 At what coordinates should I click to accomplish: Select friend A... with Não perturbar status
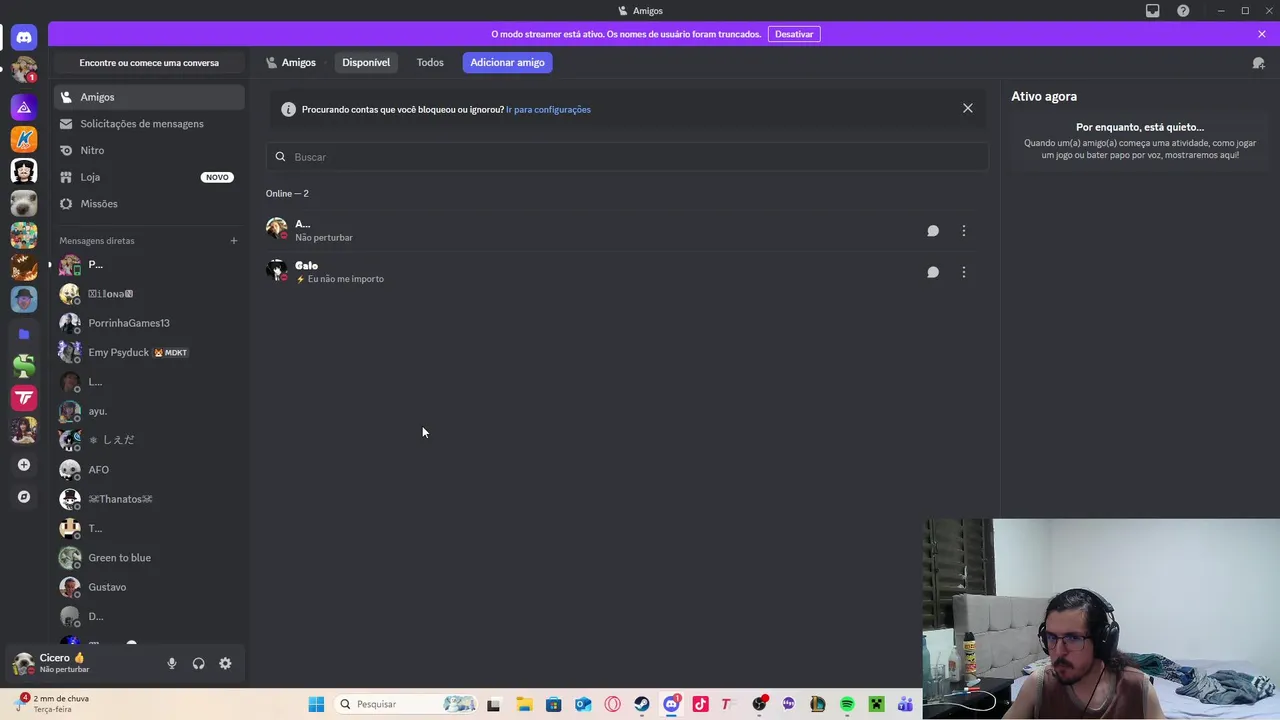pyautogui.click(x=627, y=231)
